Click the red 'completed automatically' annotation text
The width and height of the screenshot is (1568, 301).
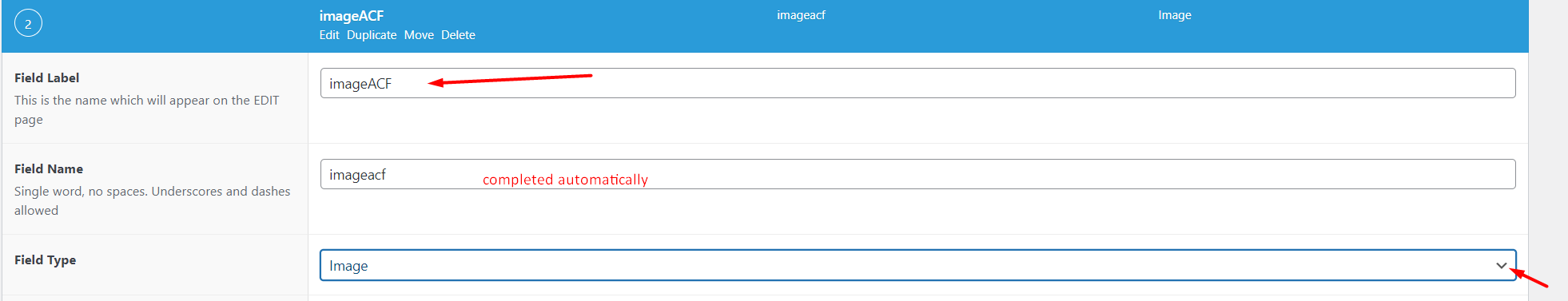[x=565, y=180]
